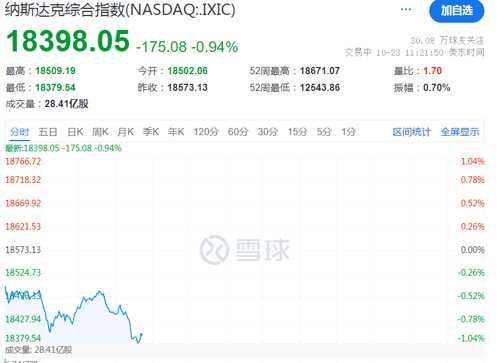Open the 5分 interval chart

[324, 132]
